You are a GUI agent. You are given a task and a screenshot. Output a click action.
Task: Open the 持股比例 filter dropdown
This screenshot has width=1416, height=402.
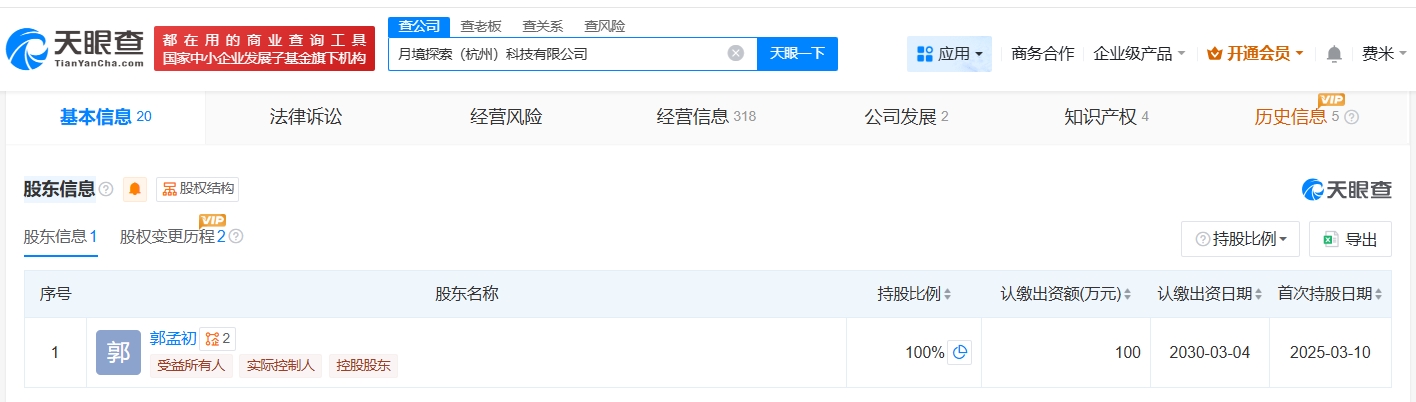click(1240, 239)
